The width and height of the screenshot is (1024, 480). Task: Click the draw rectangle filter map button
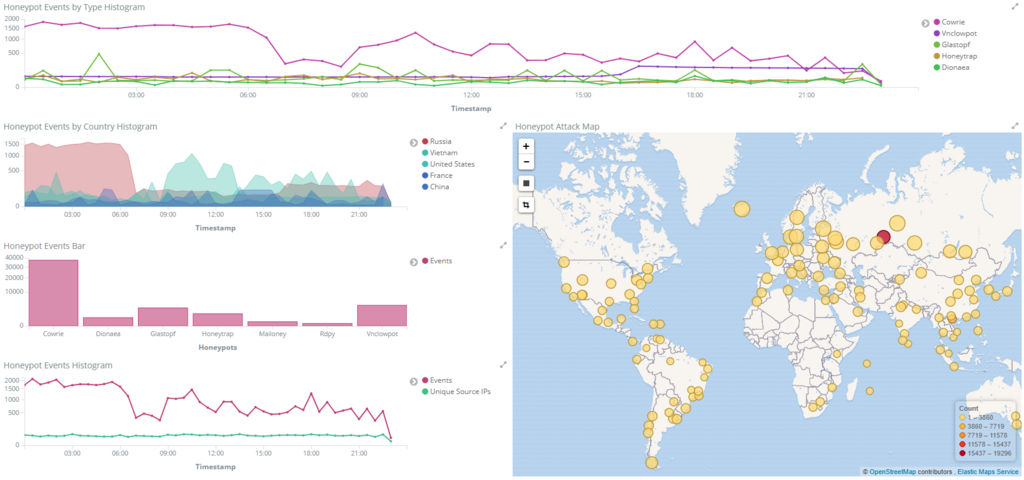point(526,184)
